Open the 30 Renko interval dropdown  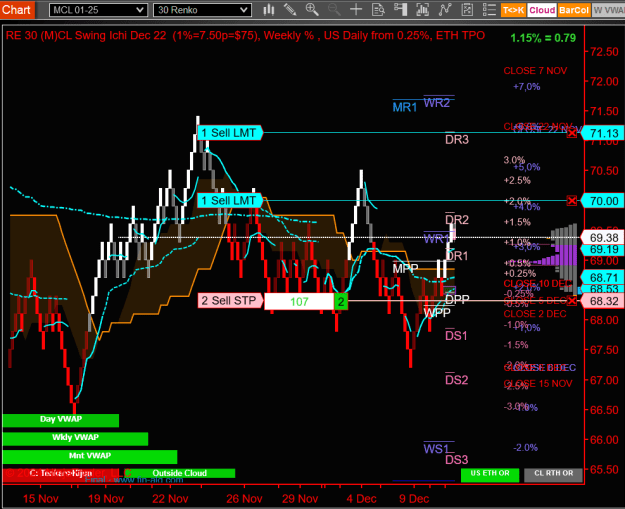[202, 10]
